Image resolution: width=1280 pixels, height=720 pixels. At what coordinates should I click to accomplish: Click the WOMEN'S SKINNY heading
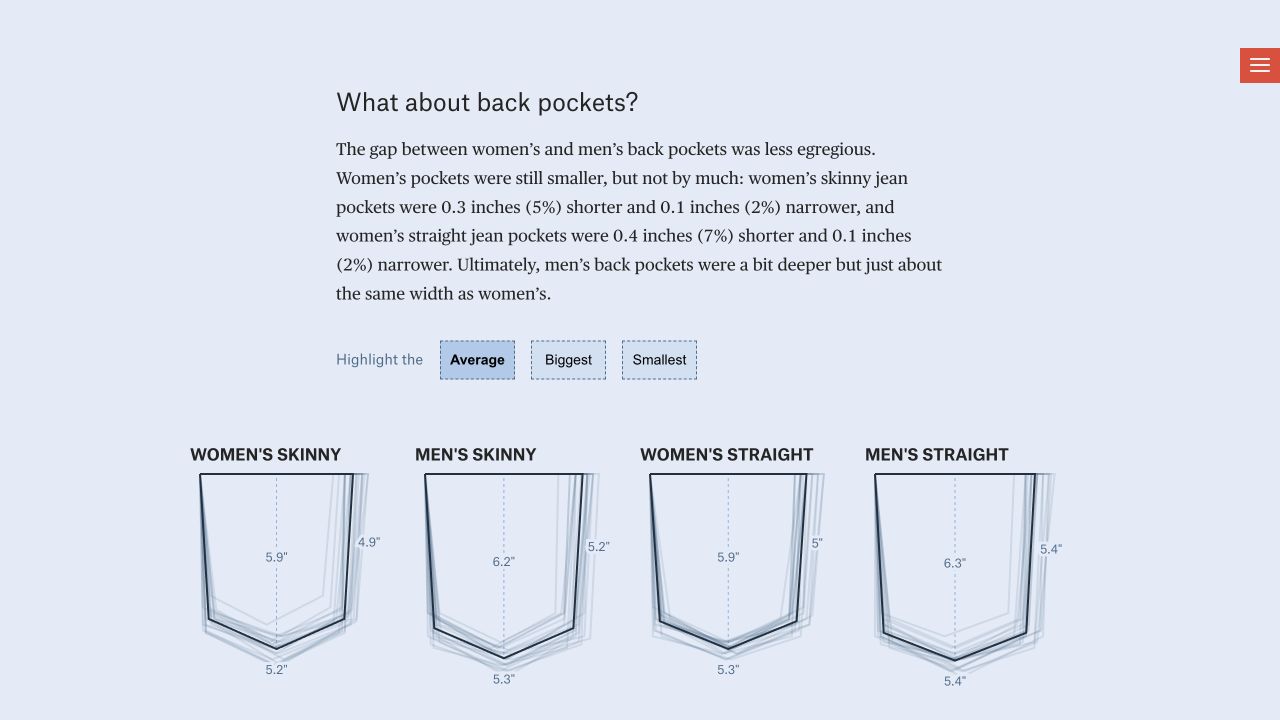(x=266, y=455)
